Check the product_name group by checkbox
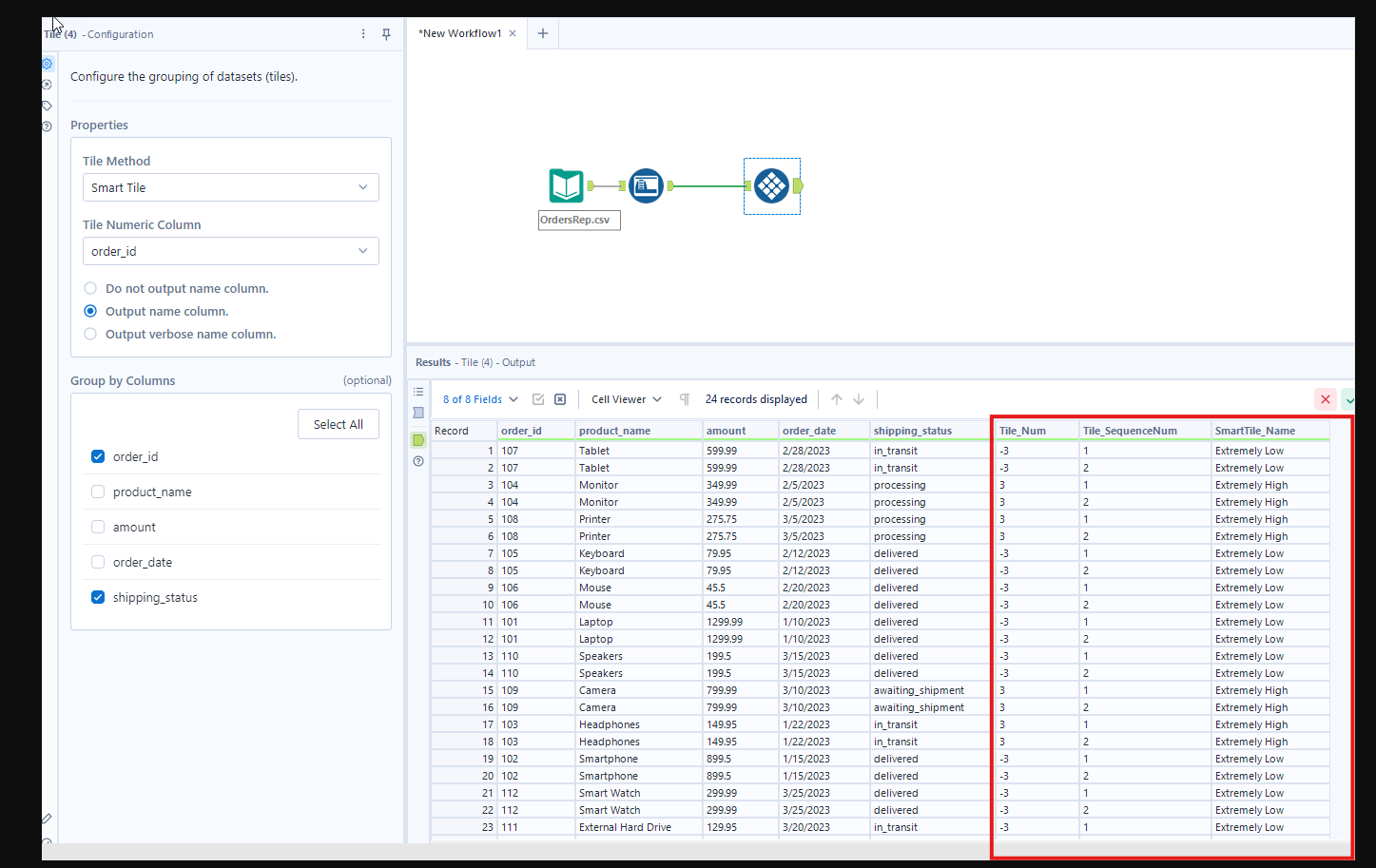Screen dimensions: 1376x868 [x=98, y=492]
